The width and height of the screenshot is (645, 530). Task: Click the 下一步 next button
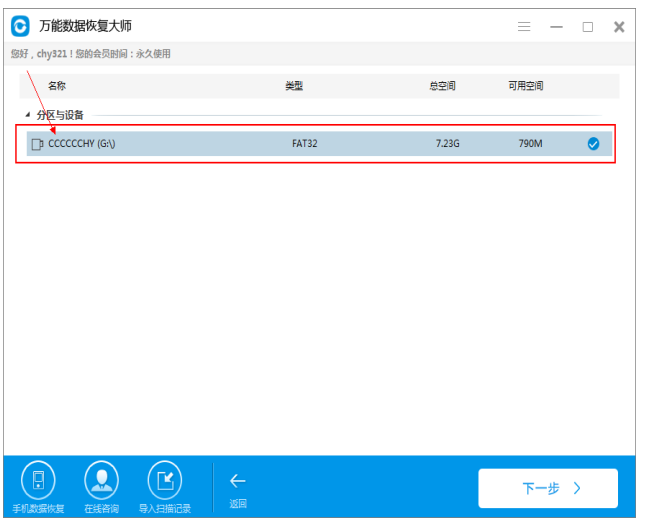tap(548, 488)
